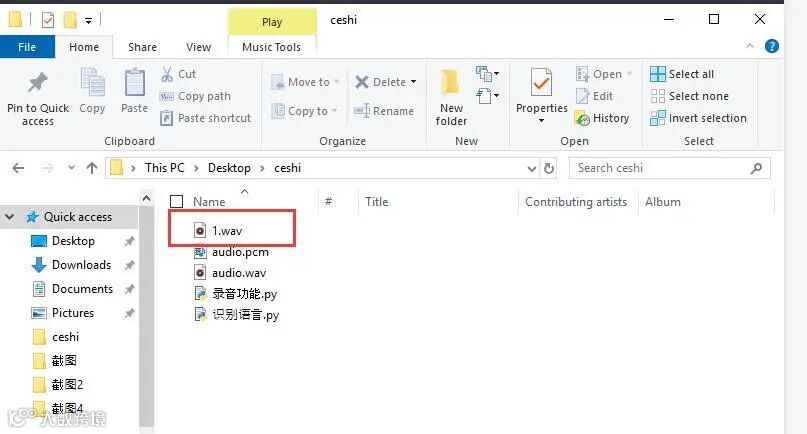Go up one folder level

92,168
